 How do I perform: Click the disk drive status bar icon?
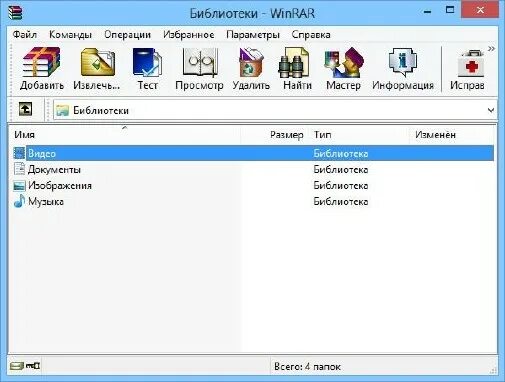[16, 366]
